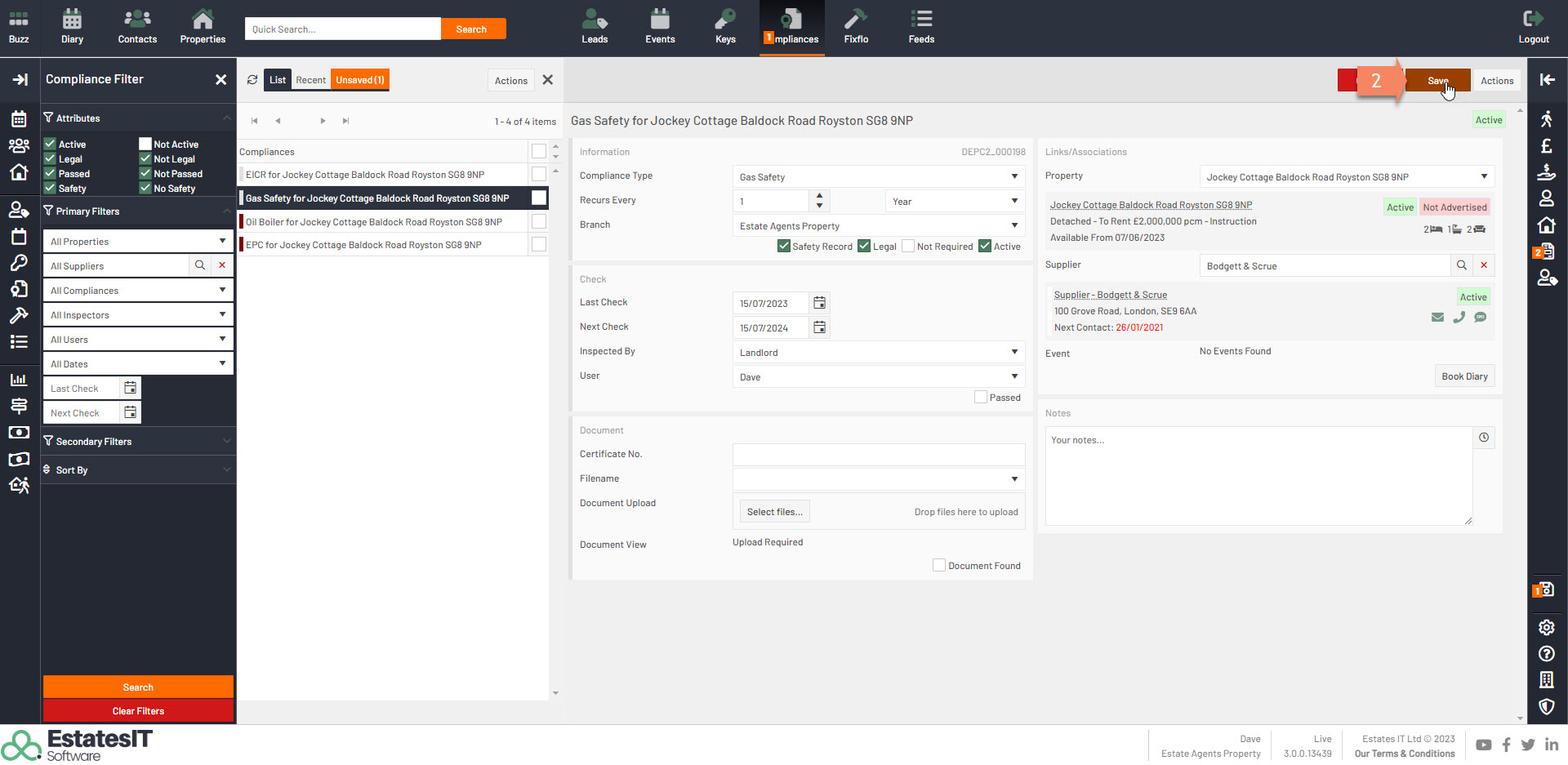This screenshot has width=1568, height=765.
Task: Refresh the compliance list
Action: 252,80
